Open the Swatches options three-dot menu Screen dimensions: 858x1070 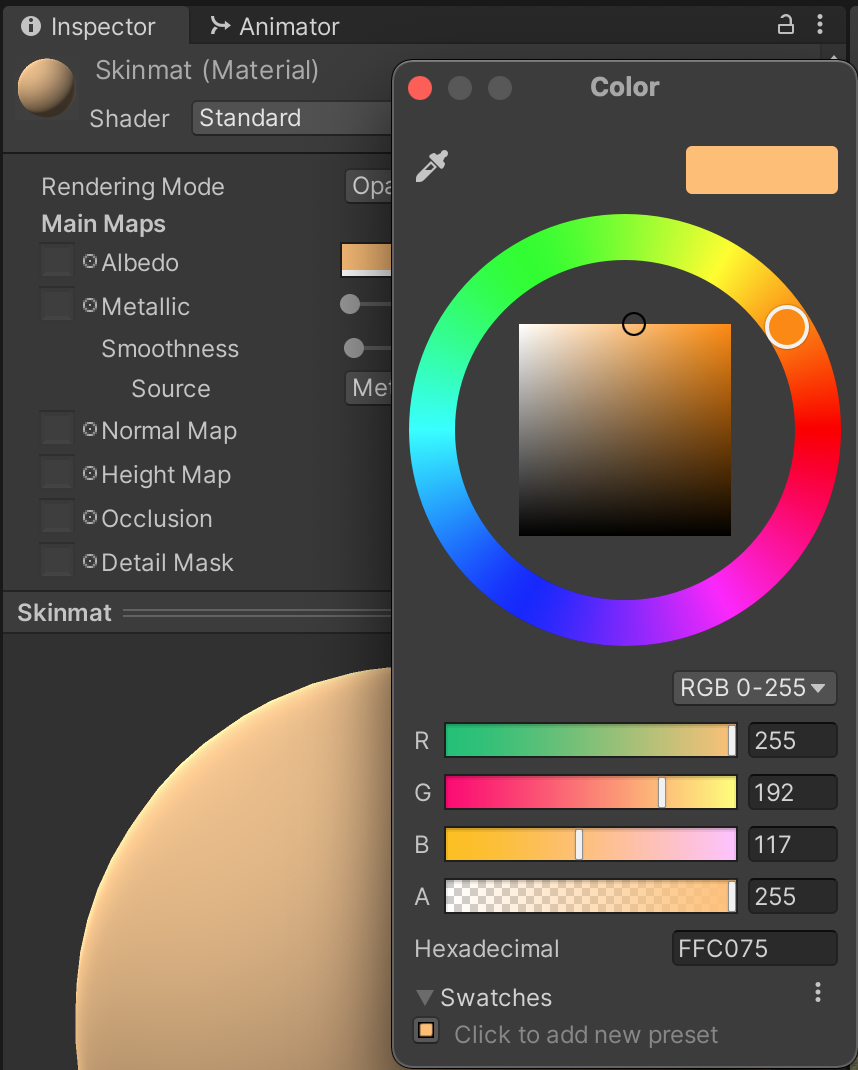[x=818, y=992]
